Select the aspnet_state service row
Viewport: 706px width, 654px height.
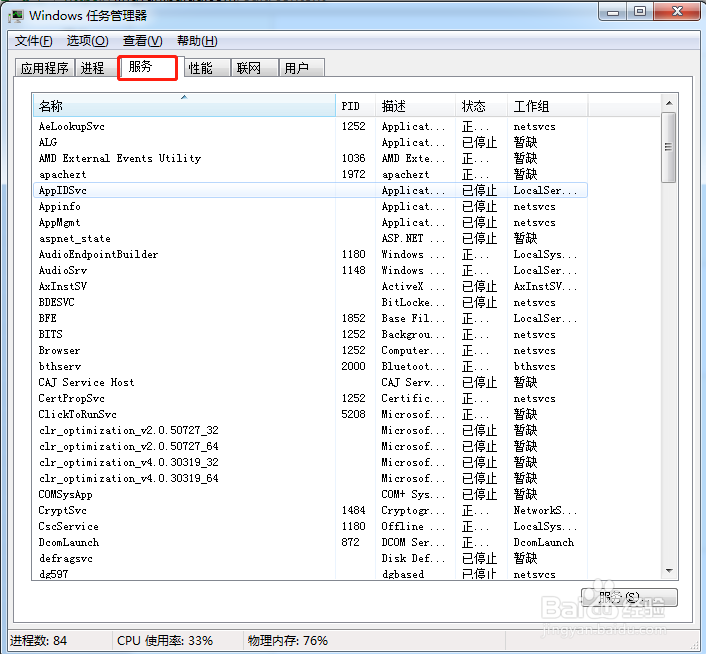click(x=310, y=239)
